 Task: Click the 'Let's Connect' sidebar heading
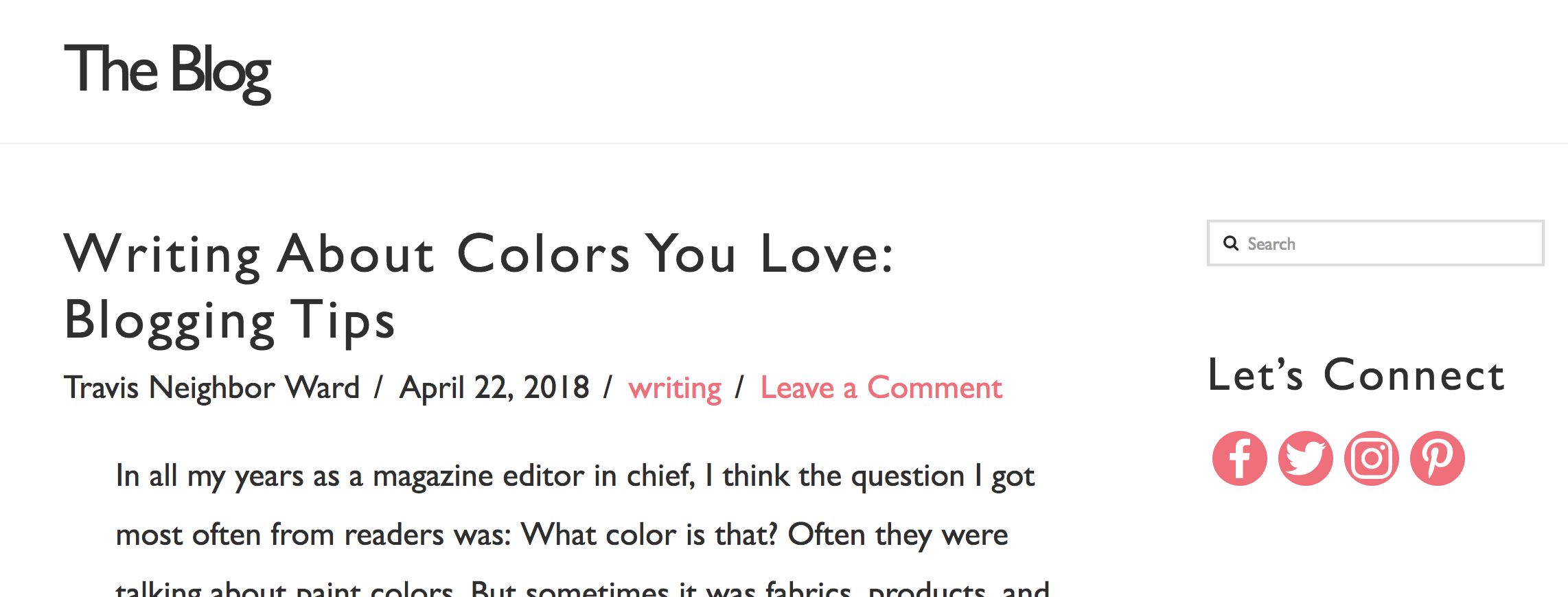point(1356,376)
